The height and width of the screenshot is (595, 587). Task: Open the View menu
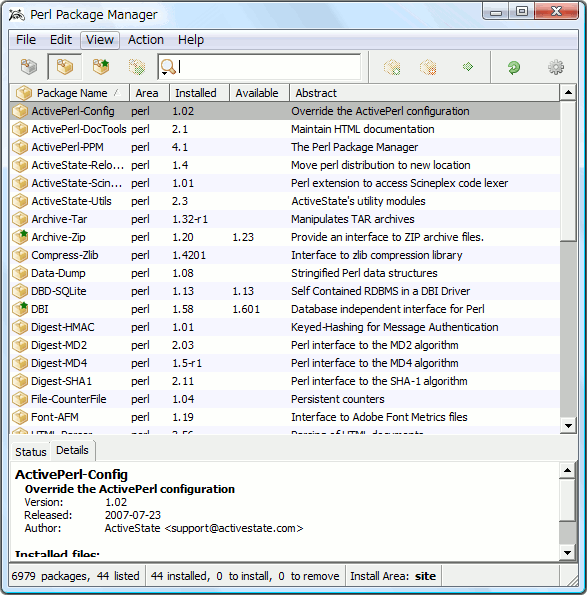pos(100,40)
